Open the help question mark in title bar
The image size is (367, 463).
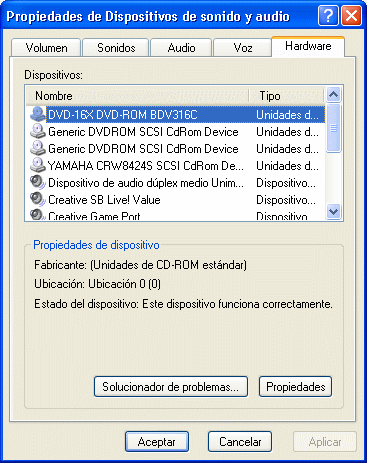[x=329, y=15]
